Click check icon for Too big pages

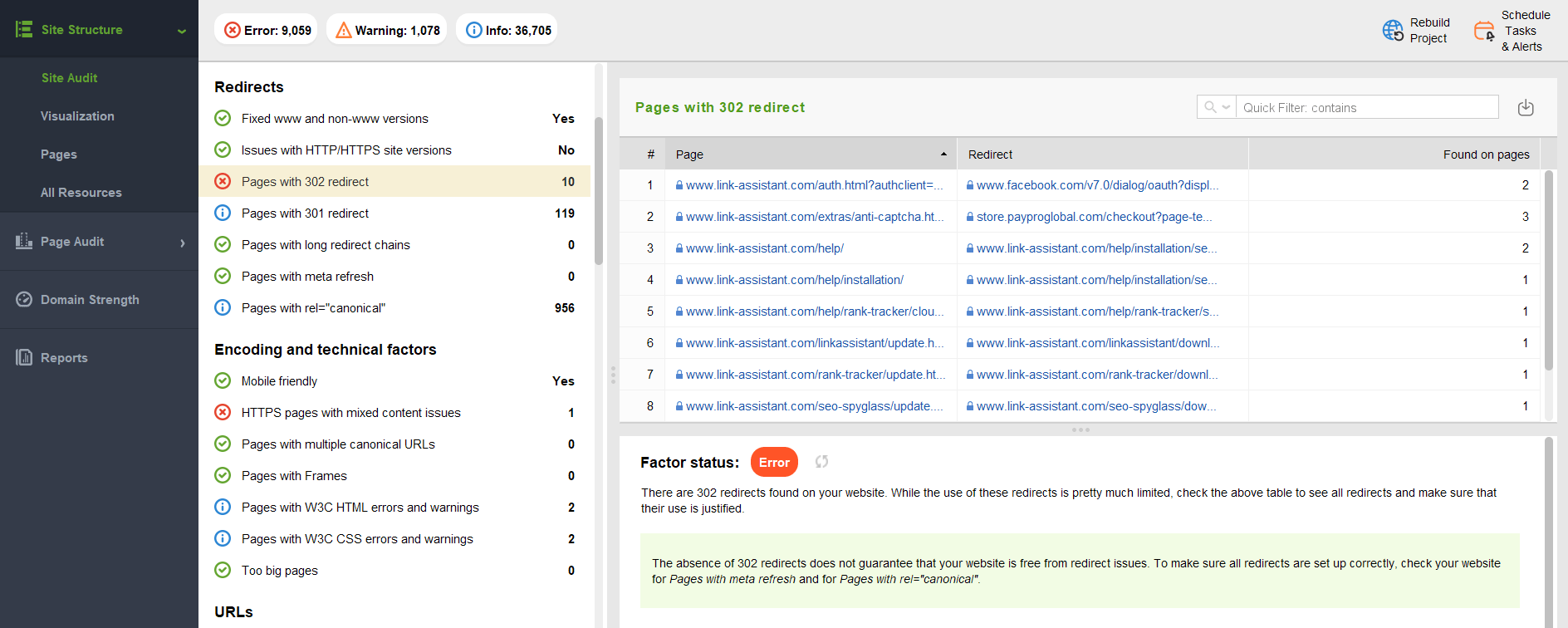tap(223, 570)
